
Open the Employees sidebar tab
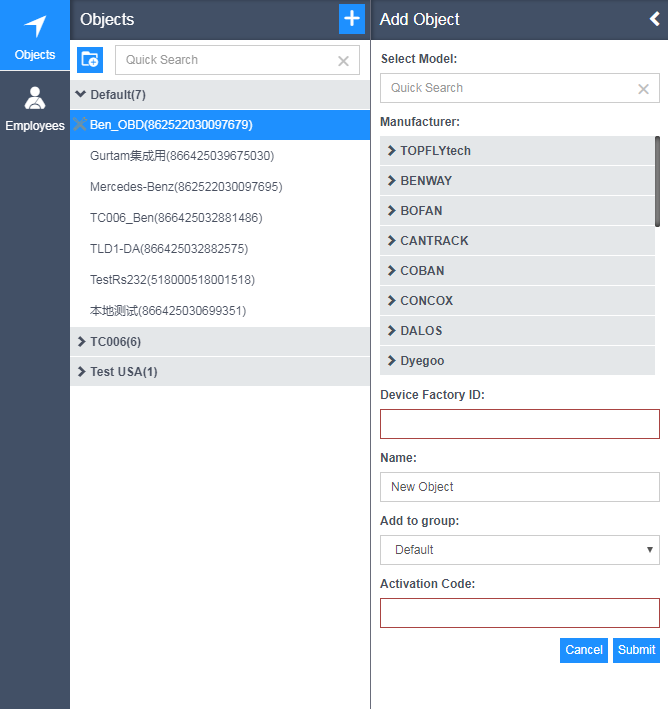[x=35, y=109]
